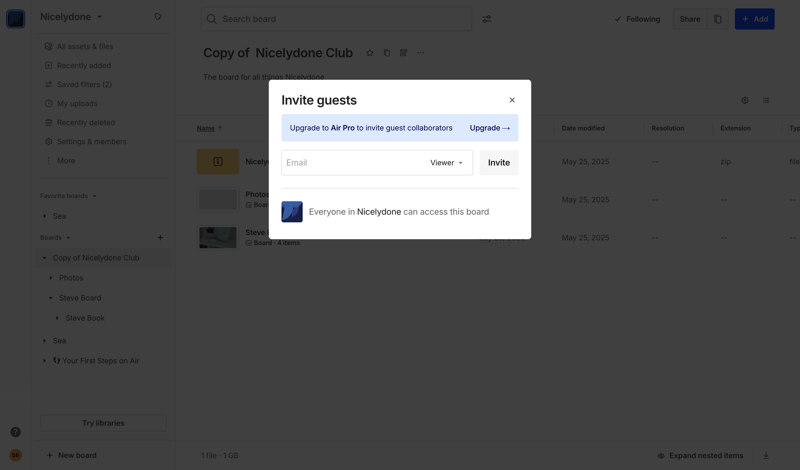Open the board ellipsis more options
Screen dimensions: 800x470
(420, 53)
